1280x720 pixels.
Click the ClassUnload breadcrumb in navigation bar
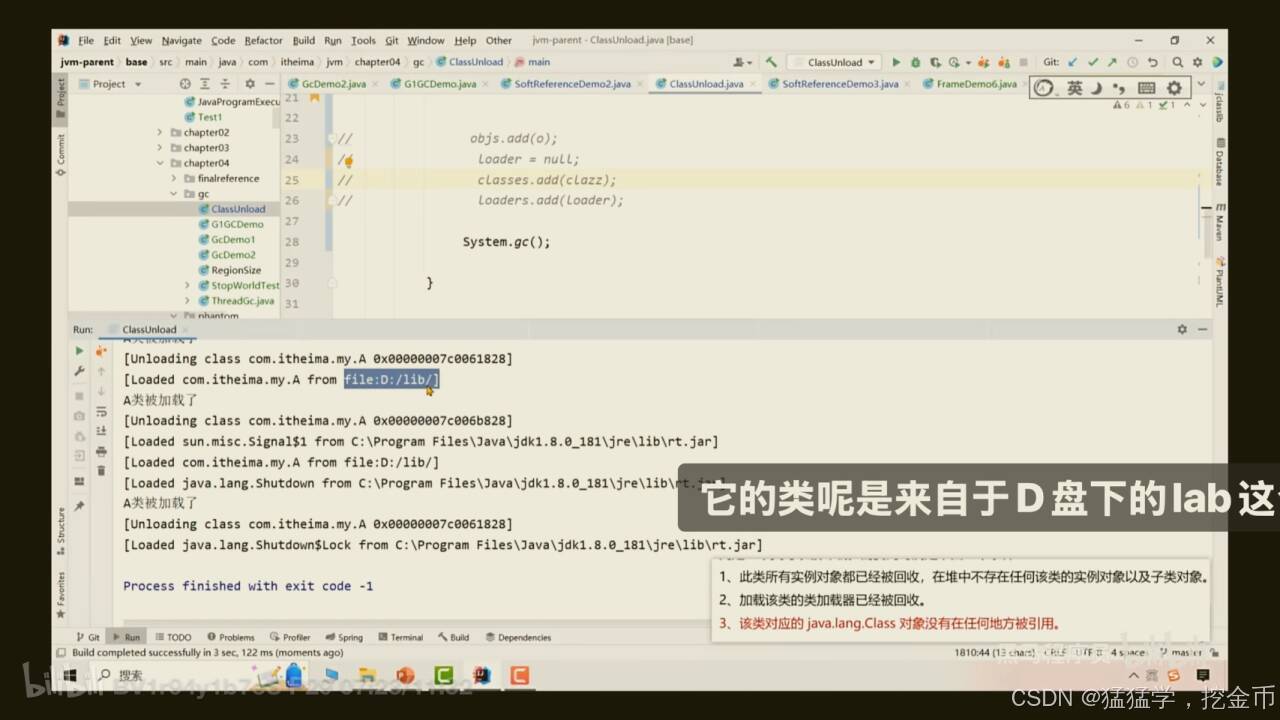click(476, 62)
